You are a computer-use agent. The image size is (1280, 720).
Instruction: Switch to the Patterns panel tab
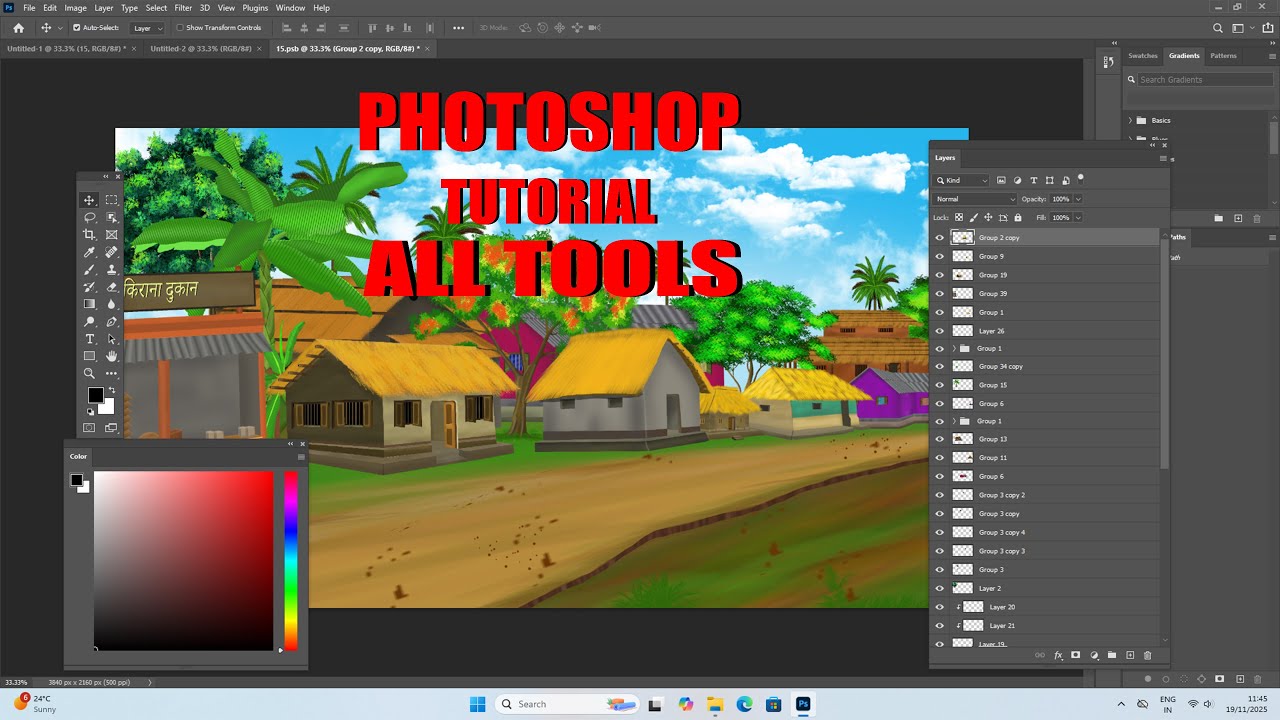1223,56
